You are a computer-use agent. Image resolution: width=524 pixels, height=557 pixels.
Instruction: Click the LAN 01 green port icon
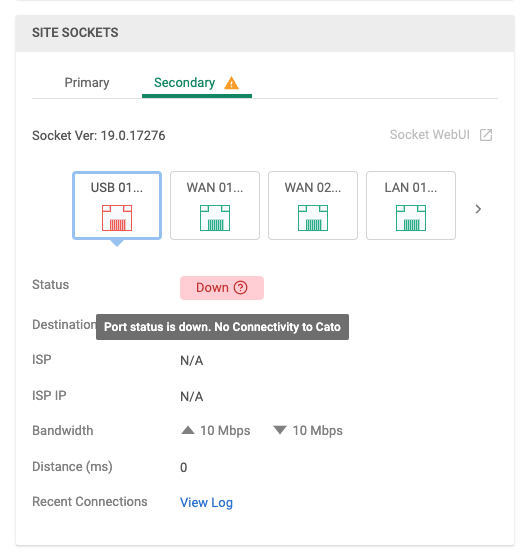(411, 218)
